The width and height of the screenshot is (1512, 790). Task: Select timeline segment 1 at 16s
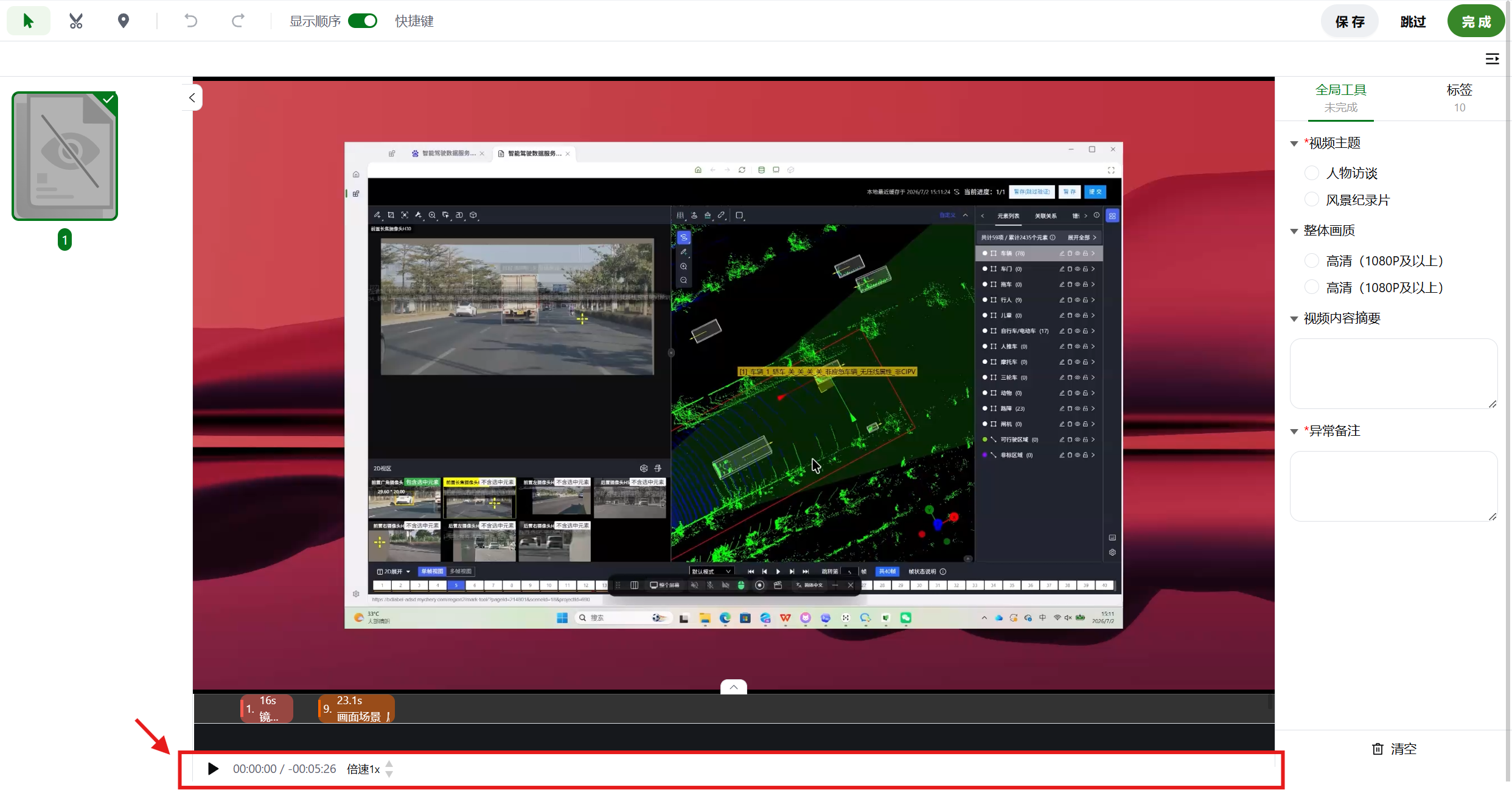(267, 708)
